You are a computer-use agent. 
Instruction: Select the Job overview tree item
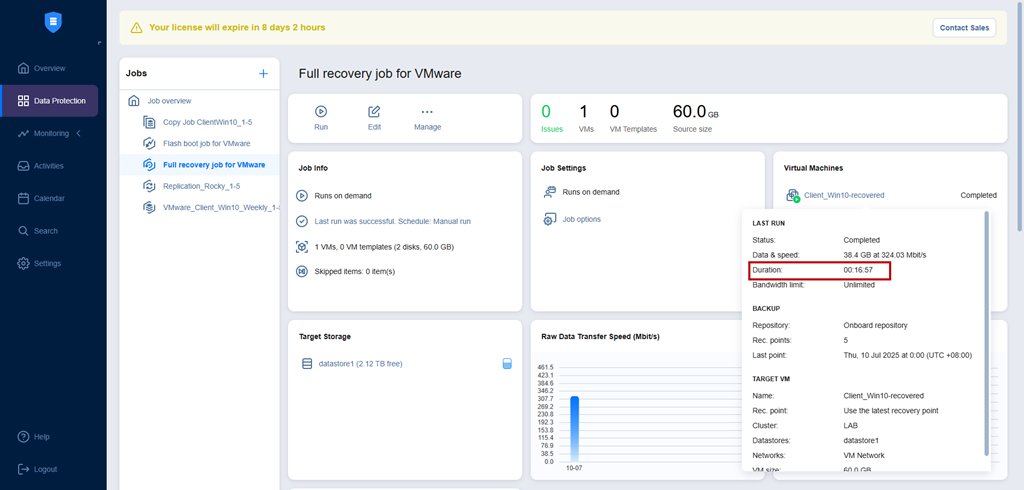169,101
